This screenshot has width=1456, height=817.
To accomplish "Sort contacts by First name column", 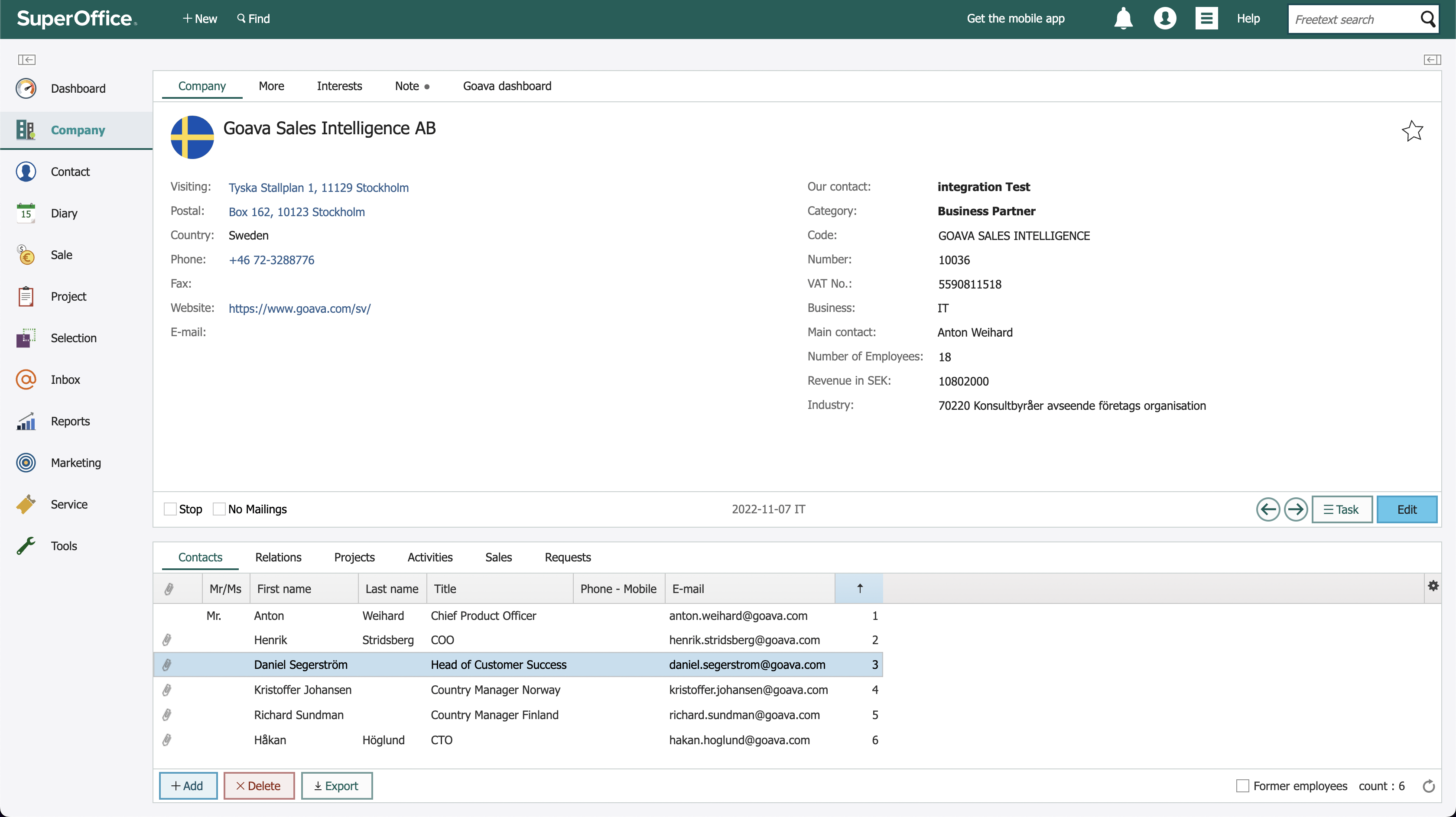I will [x=303, y=589].
